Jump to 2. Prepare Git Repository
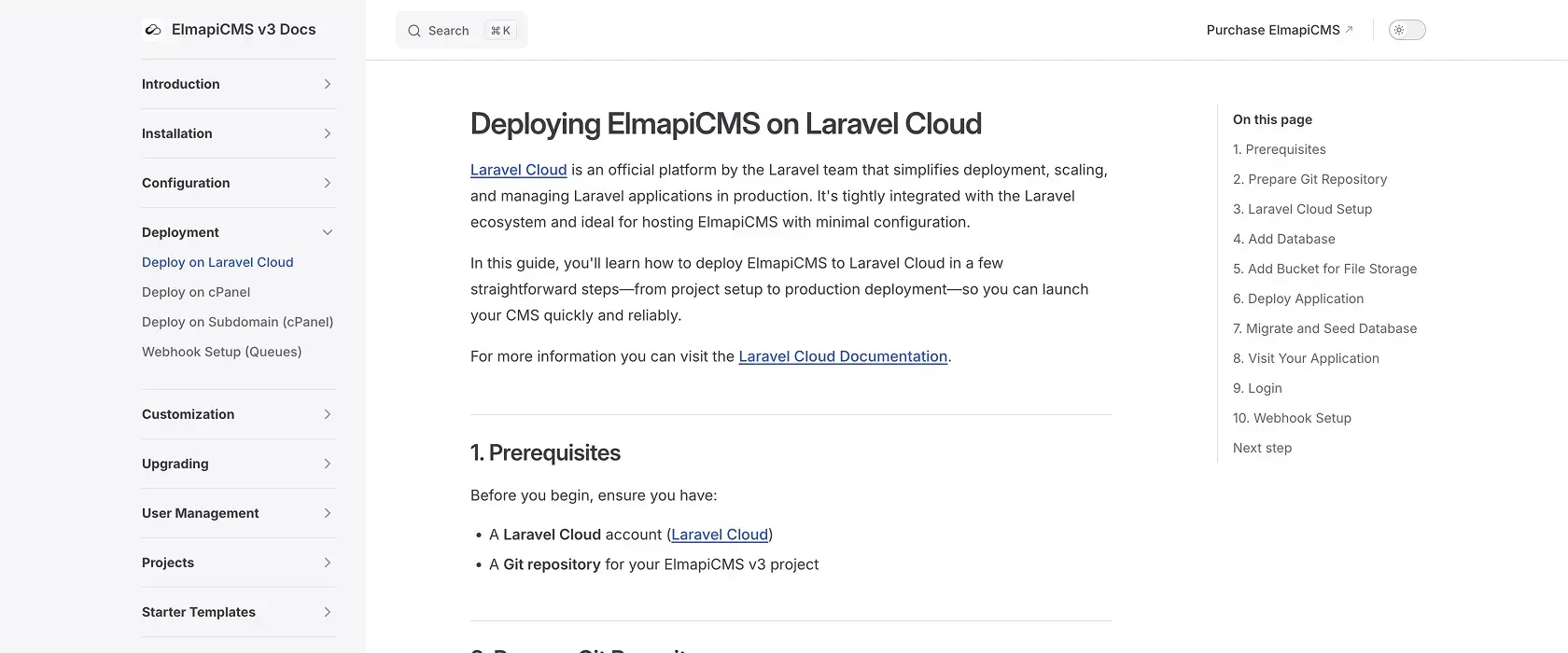This screenshot has width=1568, height=653. pyautogui.click(x=1309, y=179)
